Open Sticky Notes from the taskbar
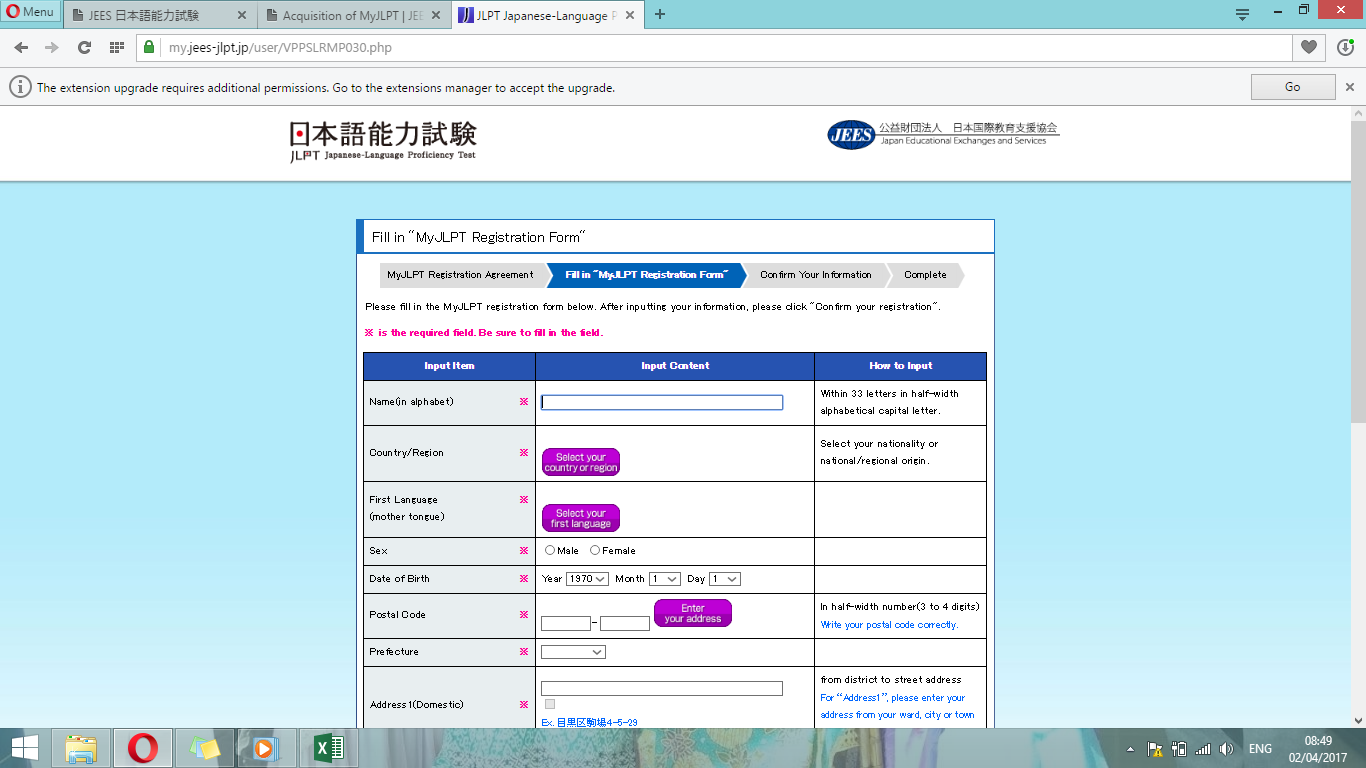The width and height of the screenshot is (1366, 768). (205, 748)
